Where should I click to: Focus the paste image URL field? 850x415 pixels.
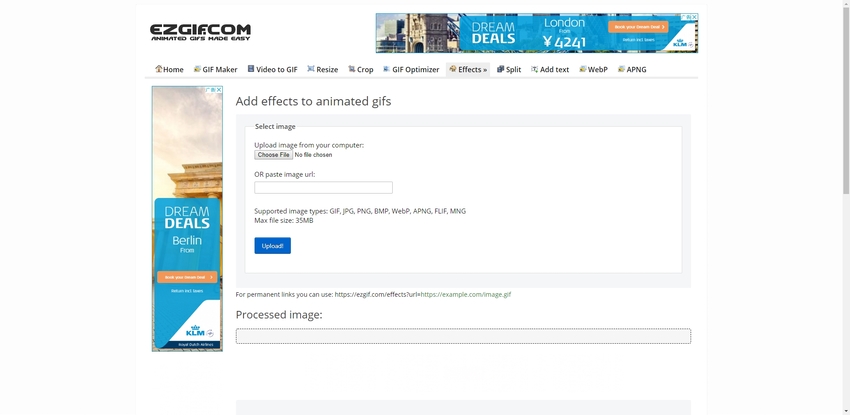point(323,188)
